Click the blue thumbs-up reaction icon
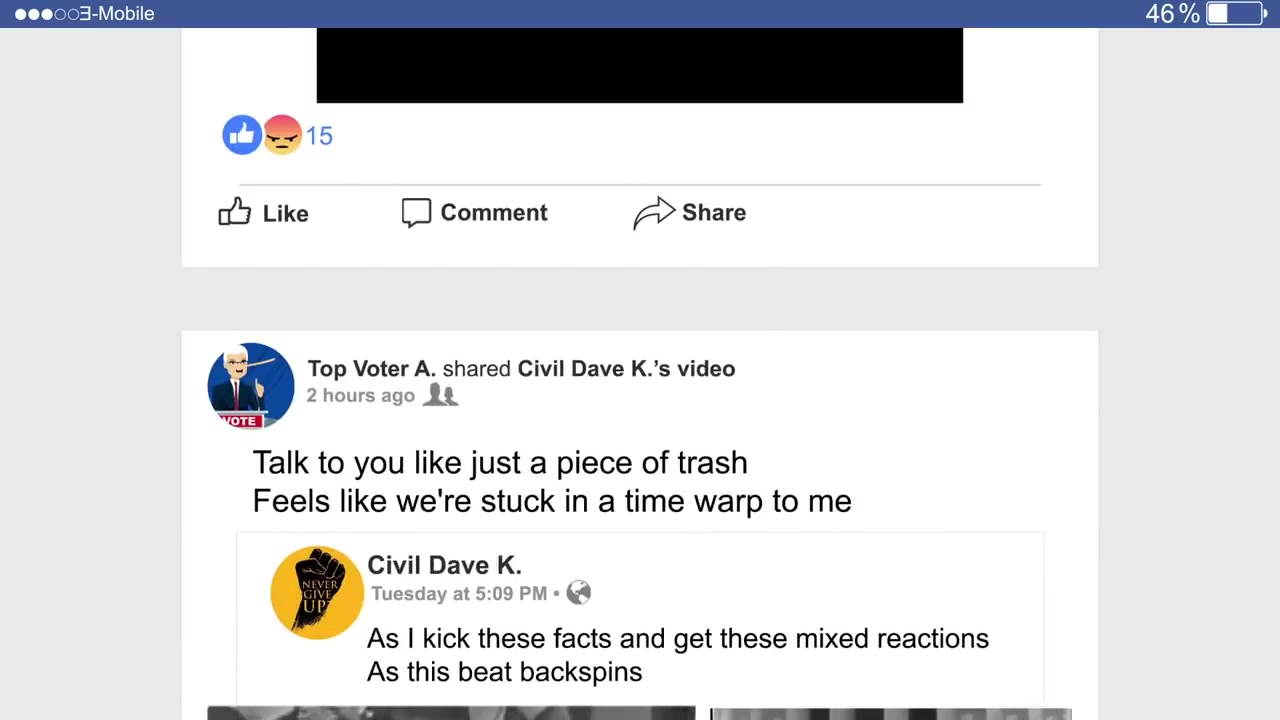1280x720 pixels. click(242, 134)
